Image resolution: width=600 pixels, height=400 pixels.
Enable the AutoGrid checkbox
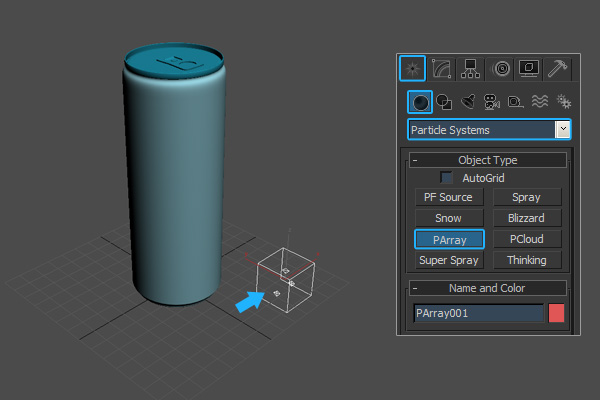tap(447, 178)
